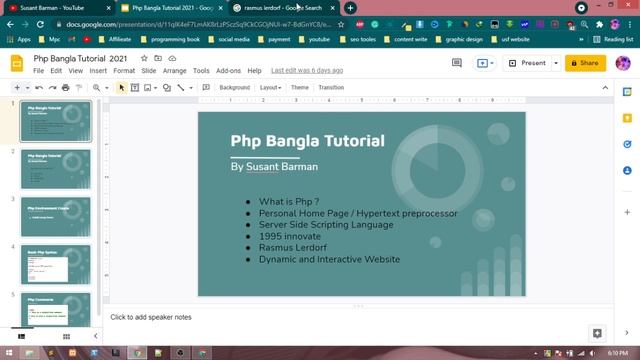Open the Layout dropdown

point(270,88)
